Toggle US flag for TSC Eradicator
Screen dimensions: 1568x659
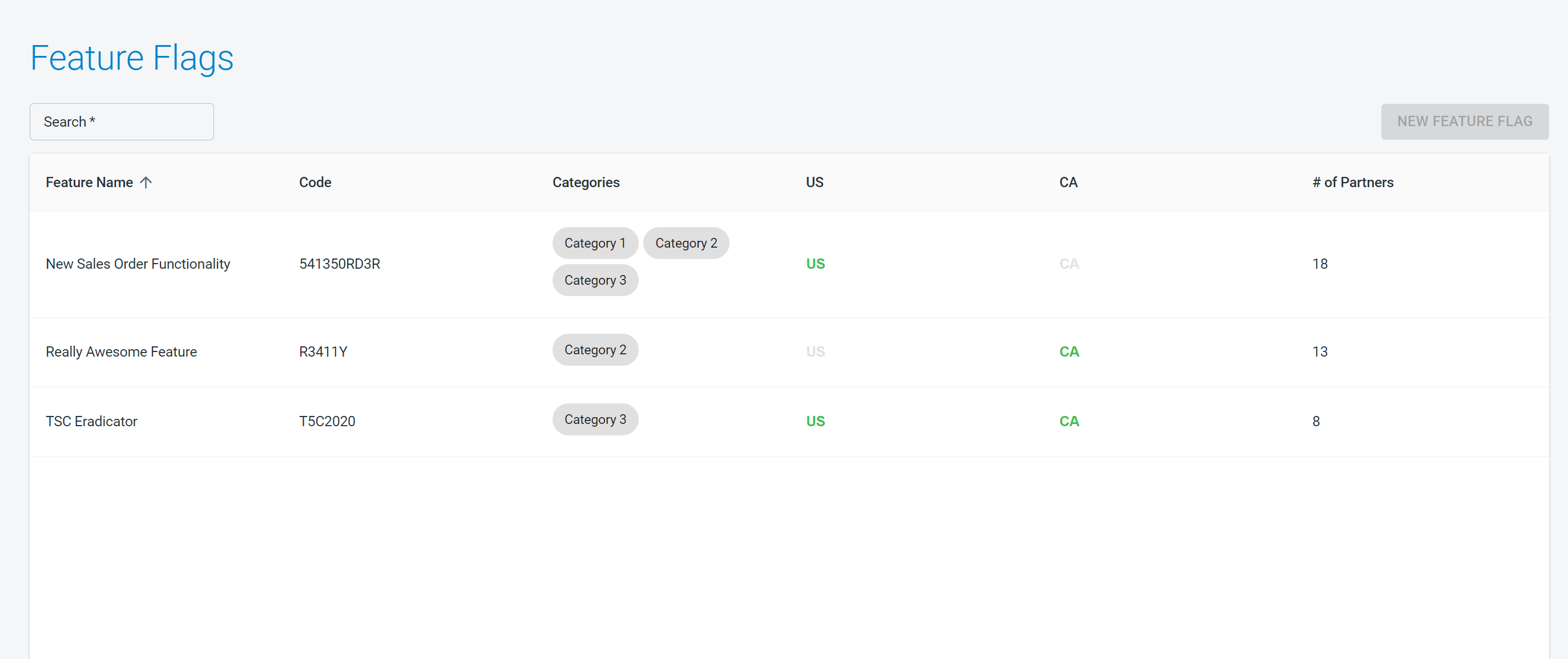(x=815, y=421)
